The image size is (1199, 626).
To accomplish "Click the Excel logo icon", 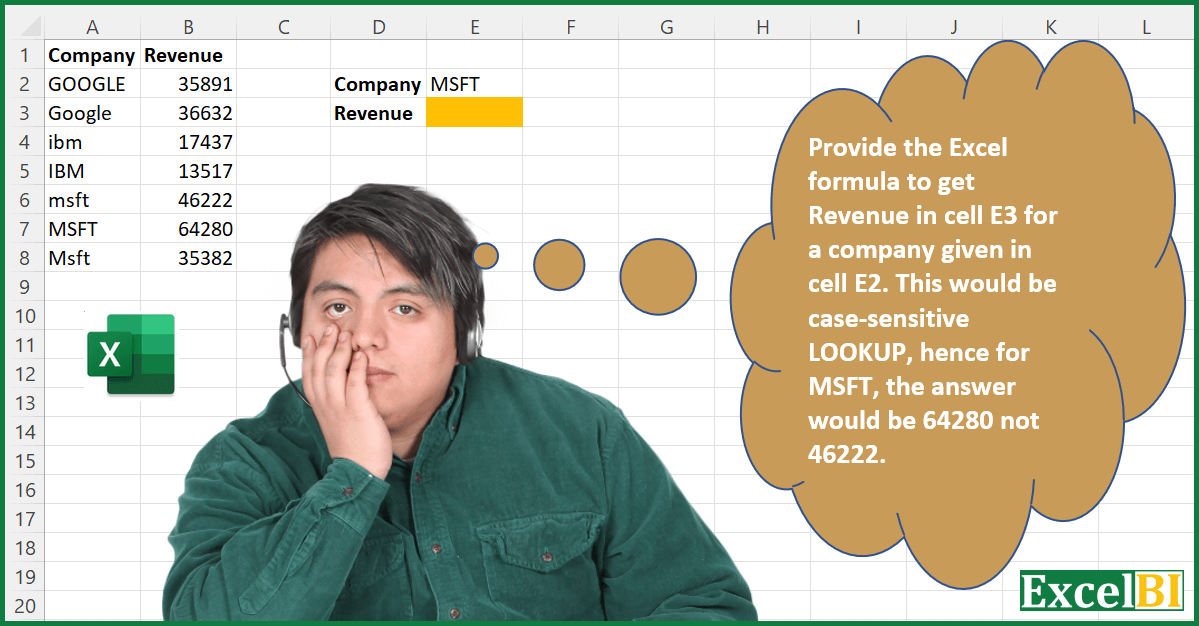I will 131,355.
